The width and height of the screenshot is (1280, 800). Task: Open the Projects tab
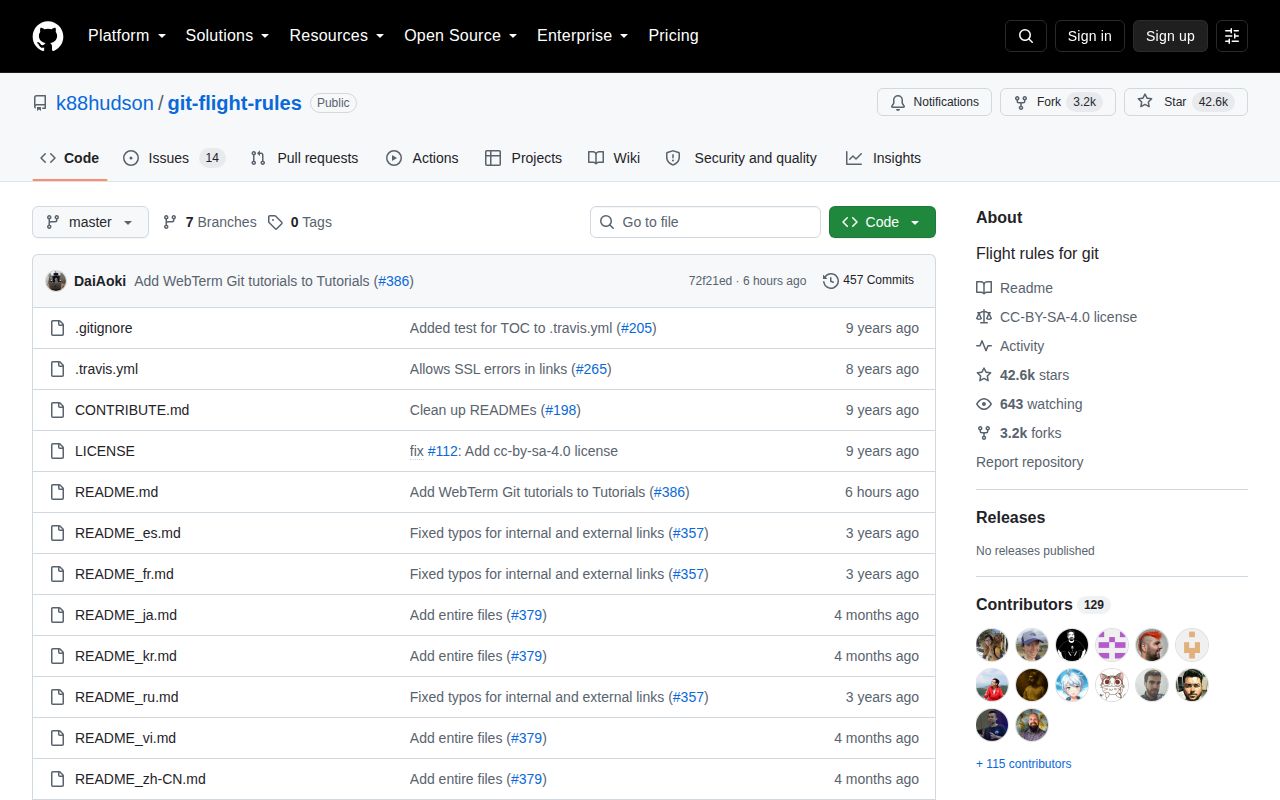pos(523,158)
